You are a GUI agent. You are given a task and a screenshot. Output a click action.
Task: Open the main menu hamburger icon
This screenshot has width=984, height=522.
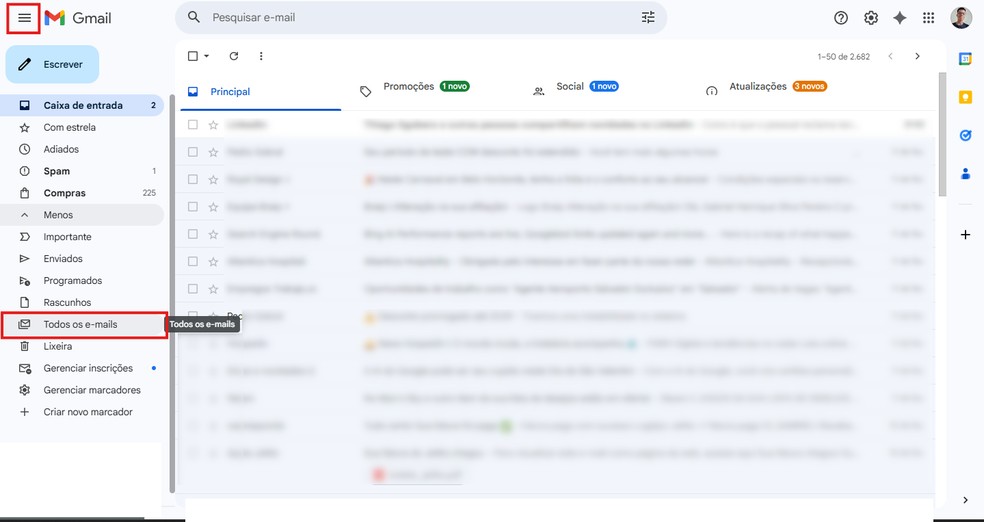pyautogui.click(x=24, y=18)
